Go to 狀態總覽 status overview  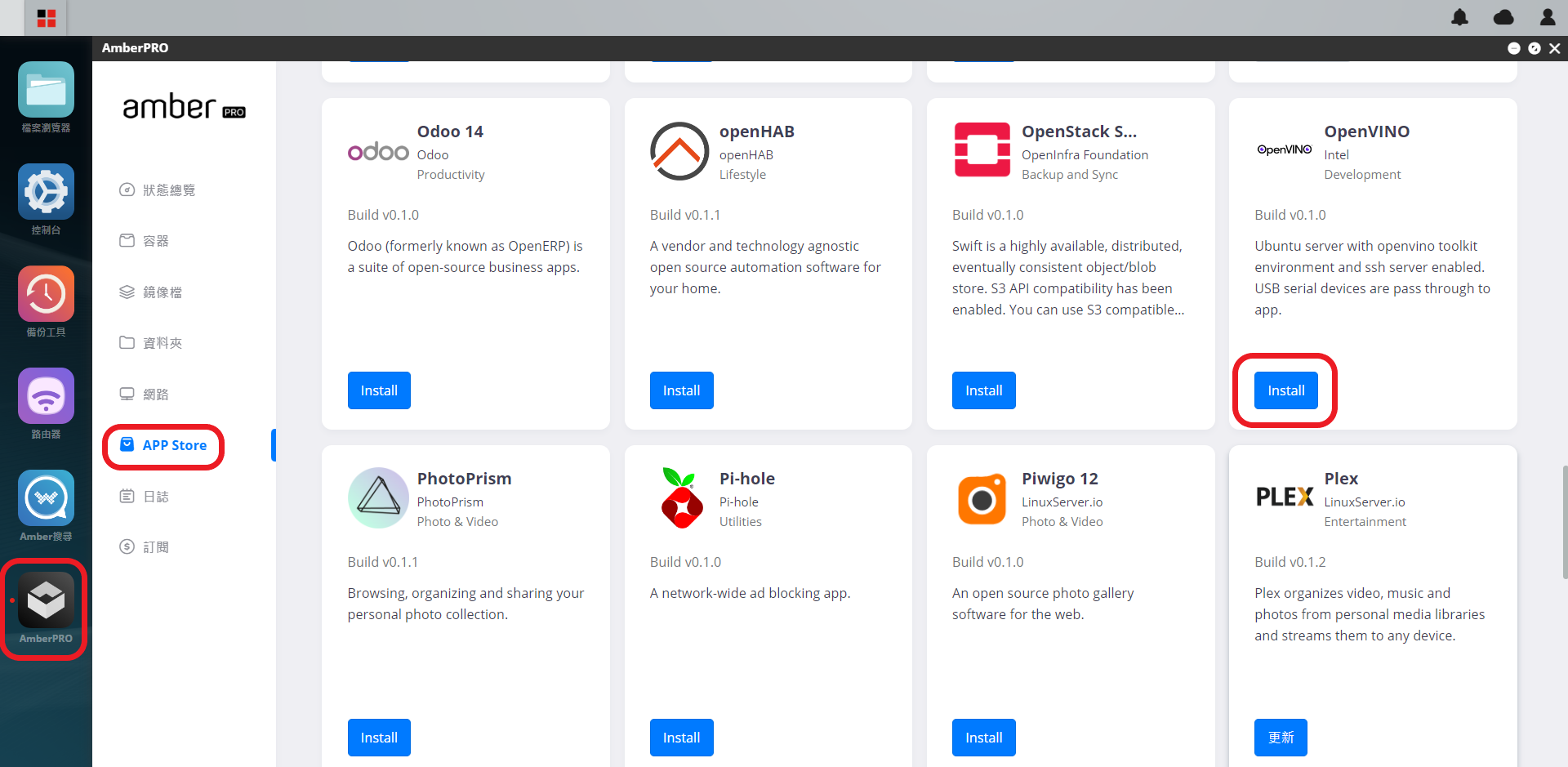pos(158,190)
